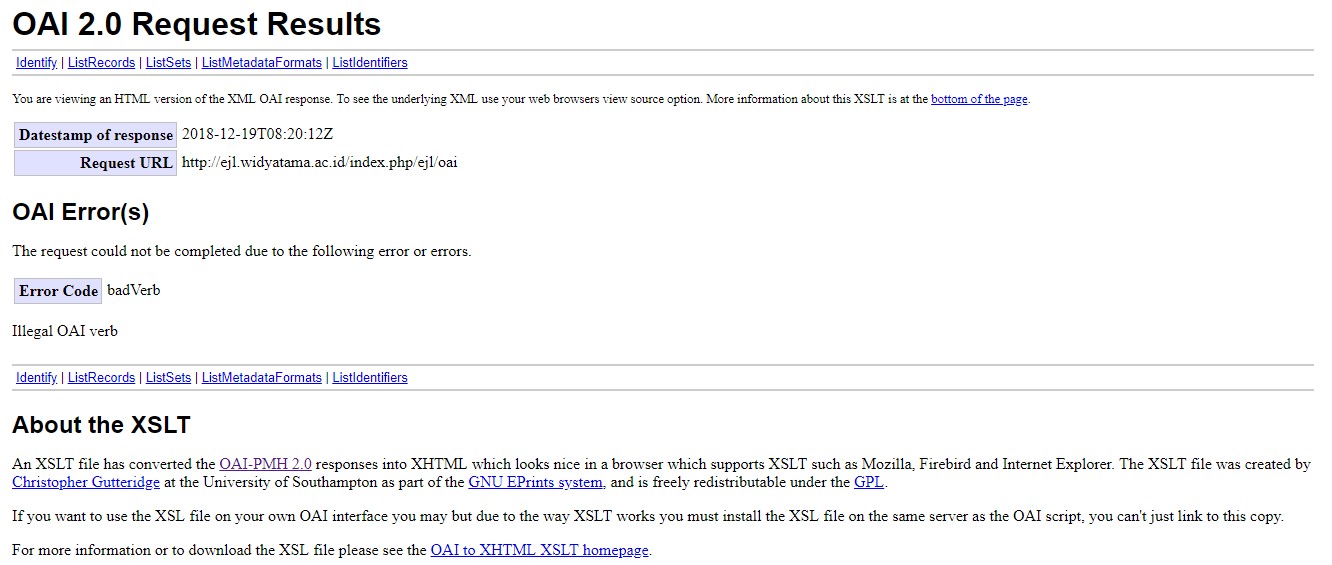Select ListSets in the lower navigation bar
The height and width of the screenshot is (565, 1332).
[x=168, y=377]
